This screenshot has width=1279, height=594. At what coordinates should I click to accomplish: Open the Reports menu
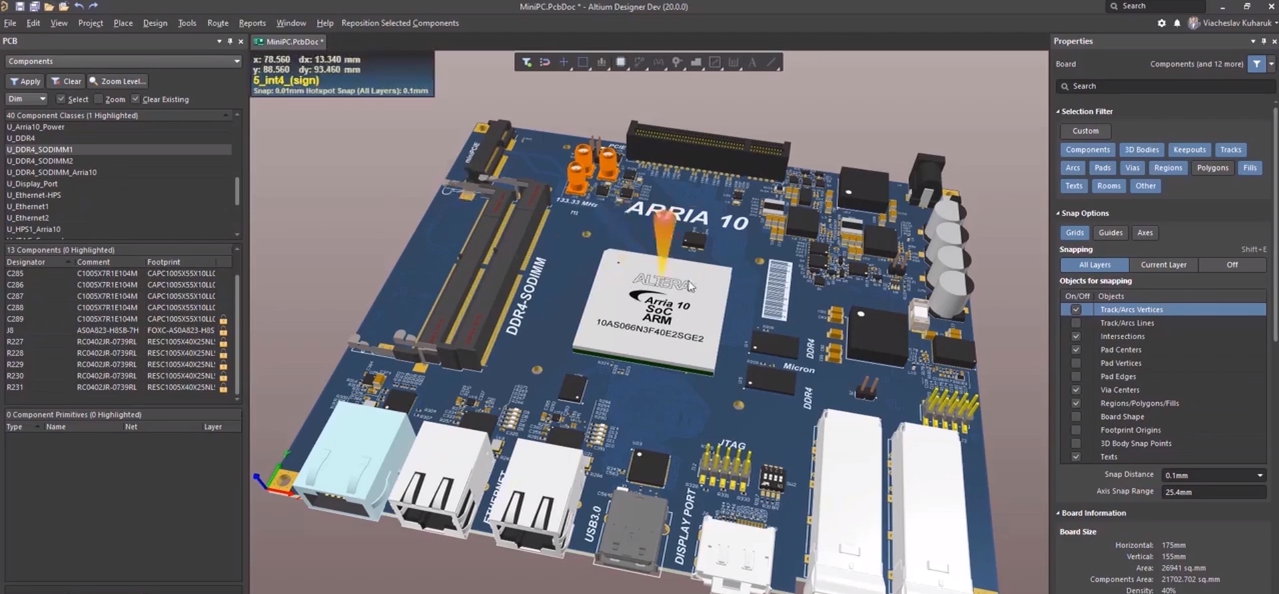pos(252,23)
